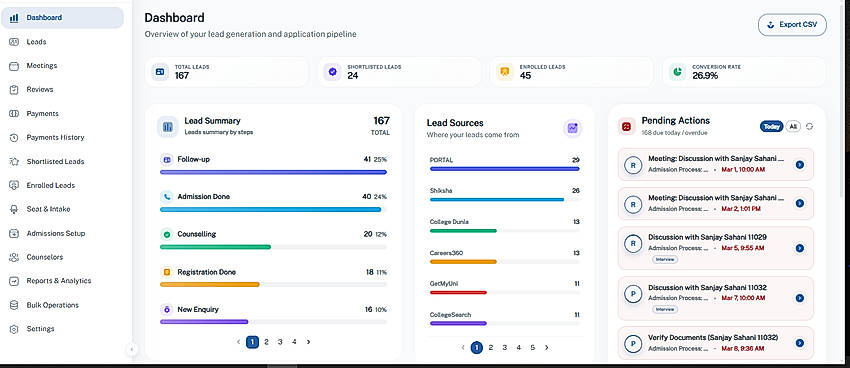850x368 pixels.
Task: Click the Follow-up progress bar
Action: 273,172
